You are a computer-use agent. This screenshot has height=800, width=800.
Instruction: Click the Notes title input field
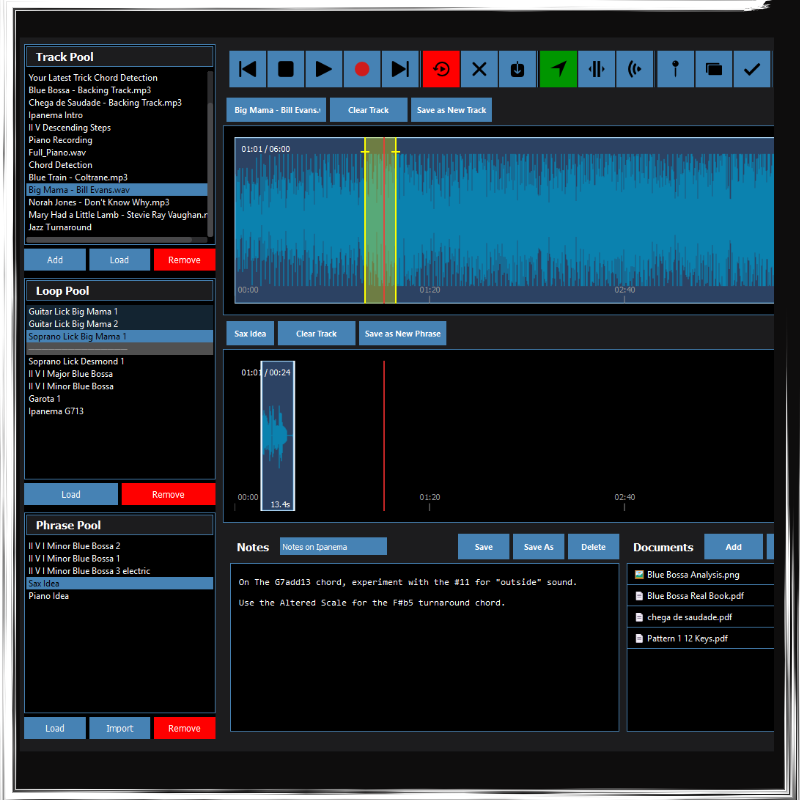[x=332, y=547]
